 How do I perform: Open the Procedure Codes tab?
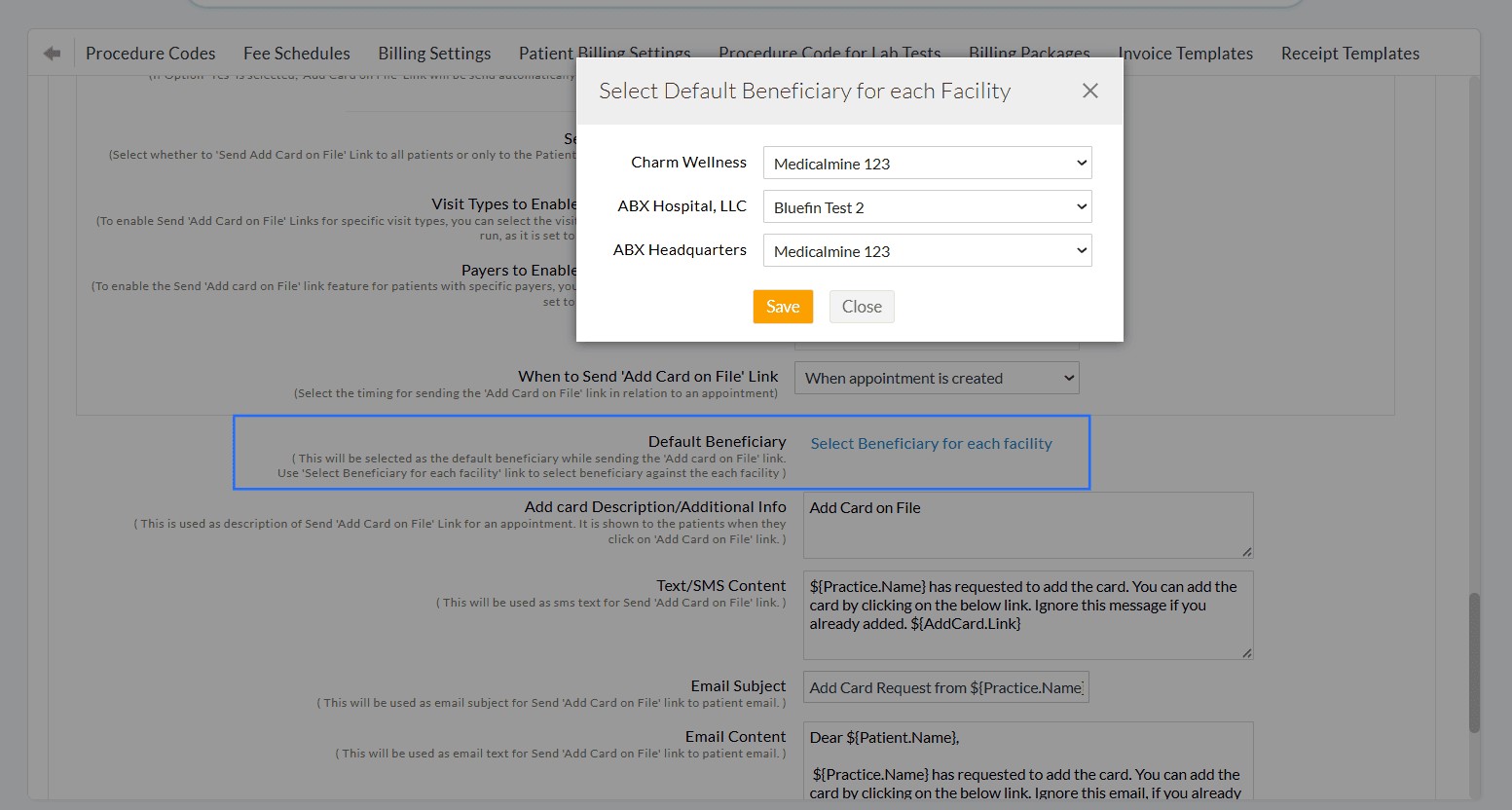coord(151,54)
